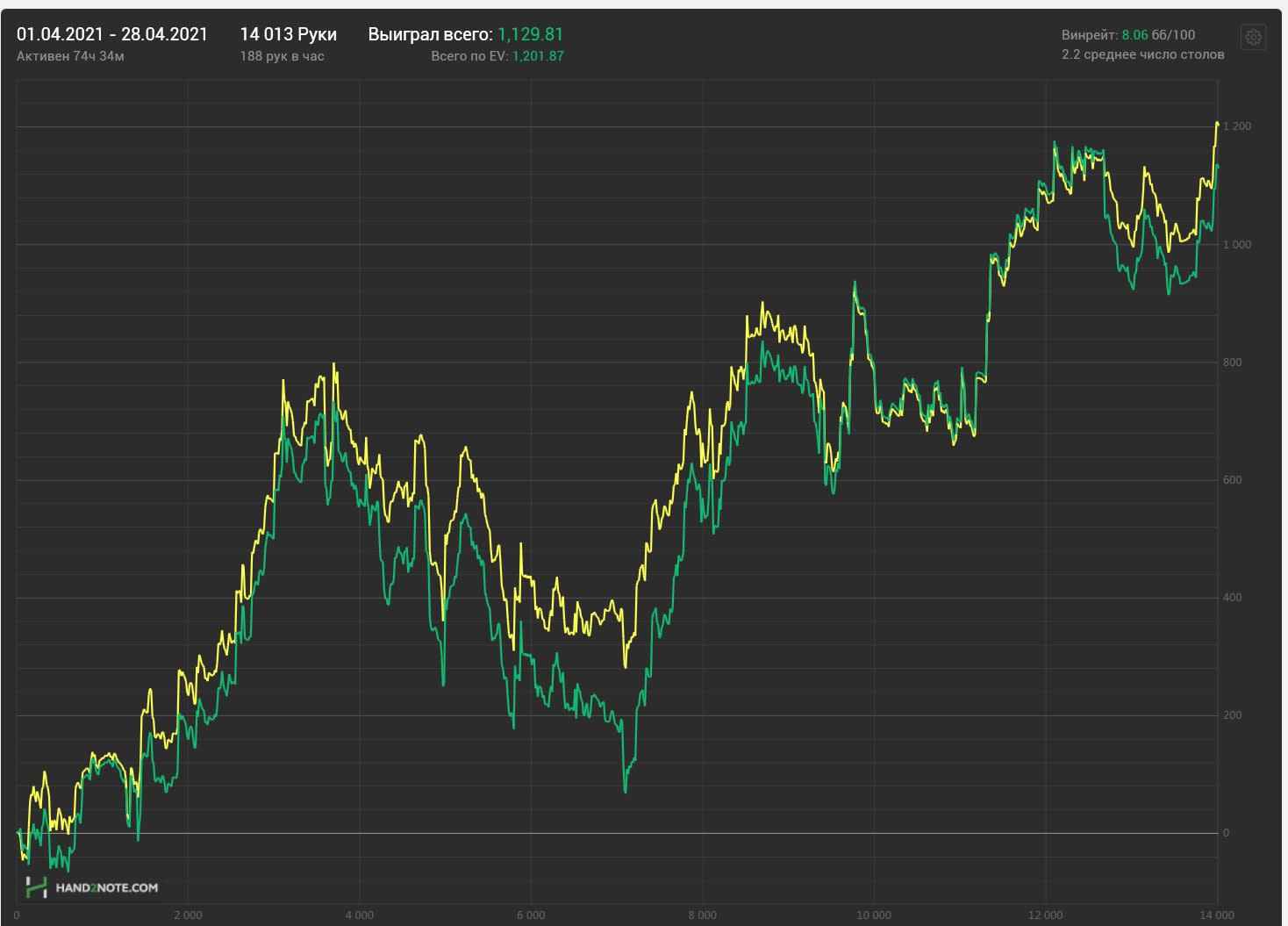This screenshot has height=926, width=1288.
Task: Click y-axis label 200
Action: coord(1233,714)
